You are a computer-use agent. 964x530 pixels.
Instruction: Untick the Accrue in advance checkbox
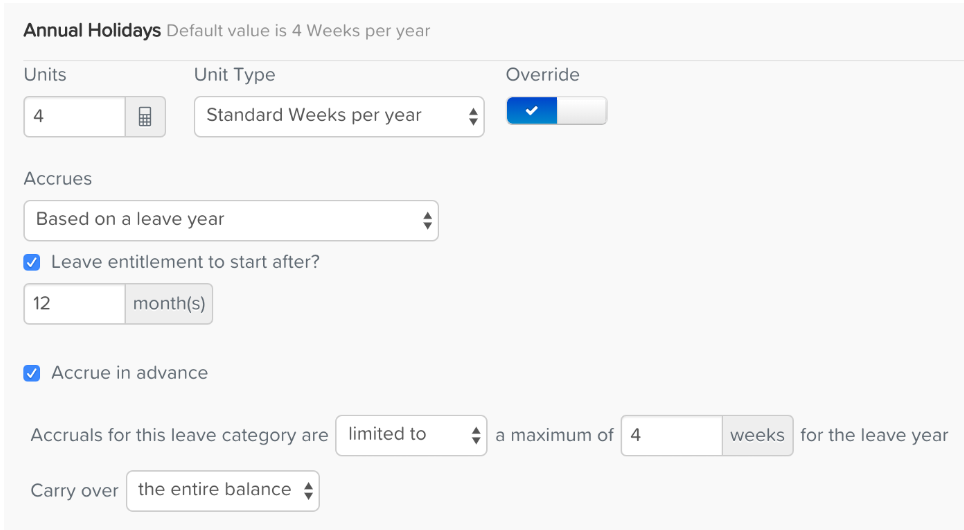click(32, 373)
